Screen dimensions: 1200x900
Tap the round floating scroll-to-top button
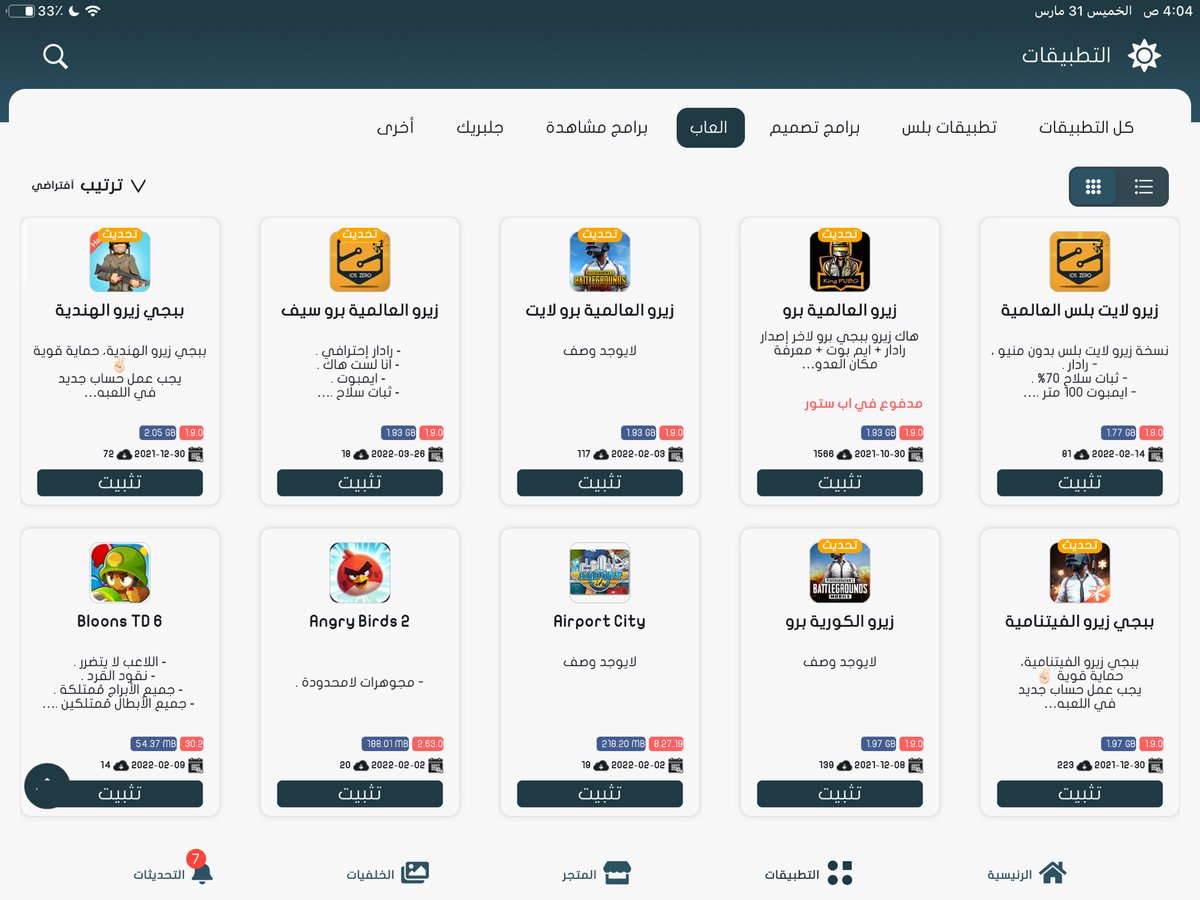click(x=47, y=787)
